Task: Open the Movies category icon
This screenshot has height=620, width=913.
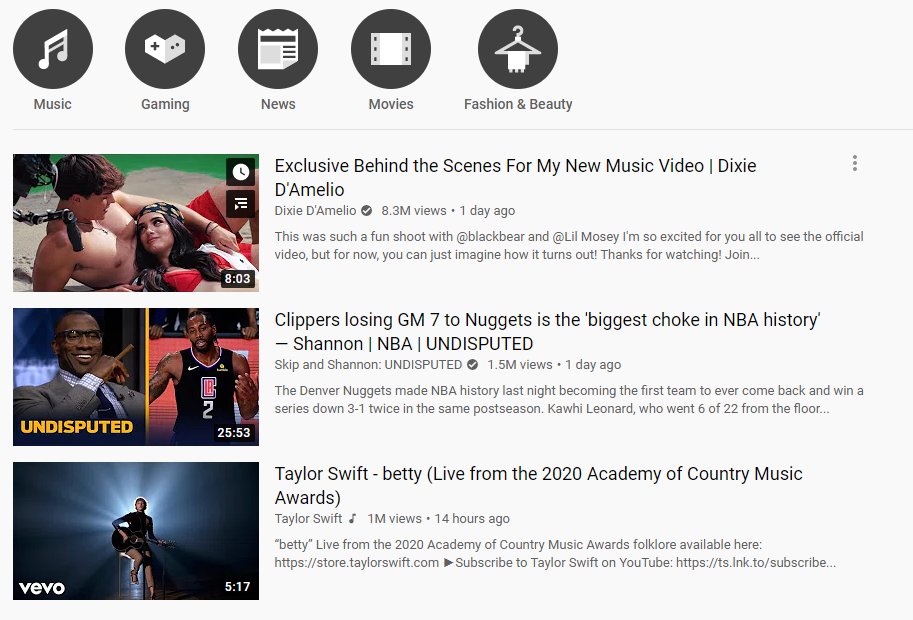Action: pos(391,49)
